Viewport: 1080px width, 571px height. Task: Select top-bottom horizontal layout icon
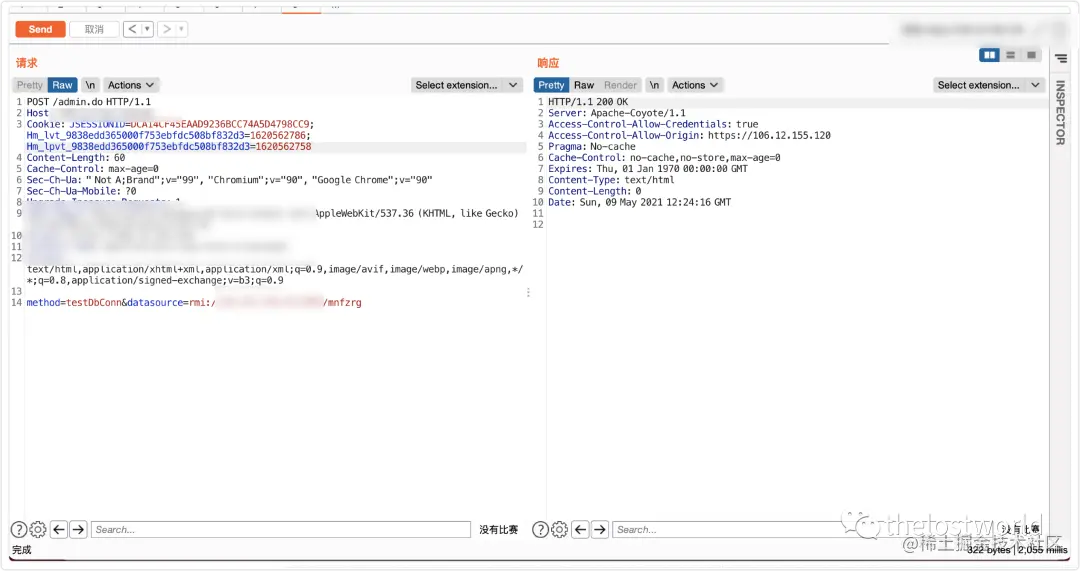1010,55
